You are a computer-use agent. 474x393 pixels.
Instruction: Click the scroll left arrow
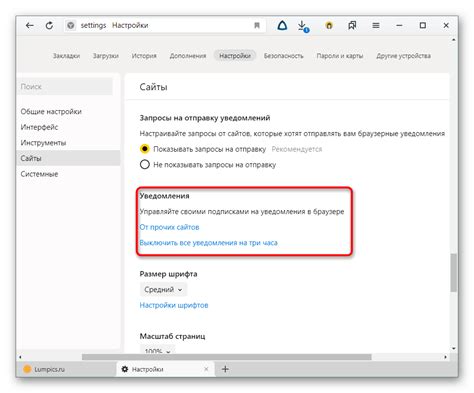(20, 357)
